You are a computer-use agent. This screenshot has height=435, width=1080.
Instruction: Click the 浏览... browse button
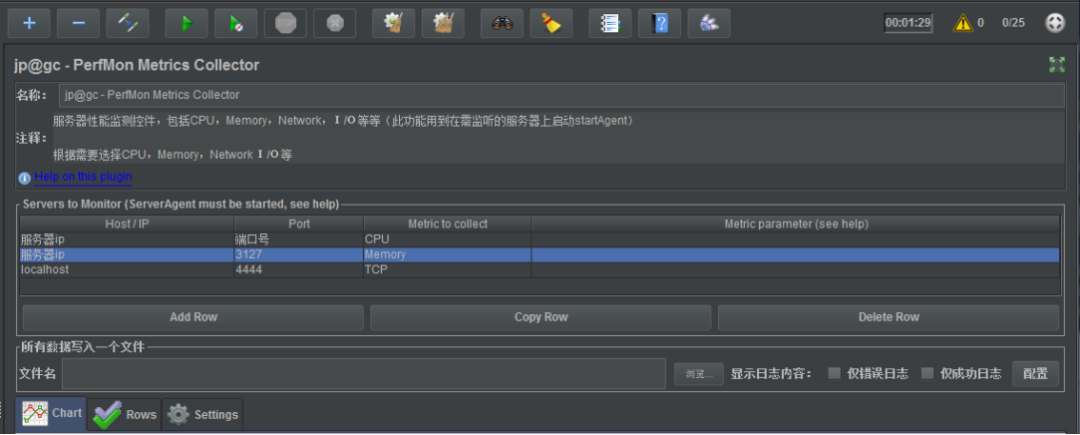coord(698,374)
